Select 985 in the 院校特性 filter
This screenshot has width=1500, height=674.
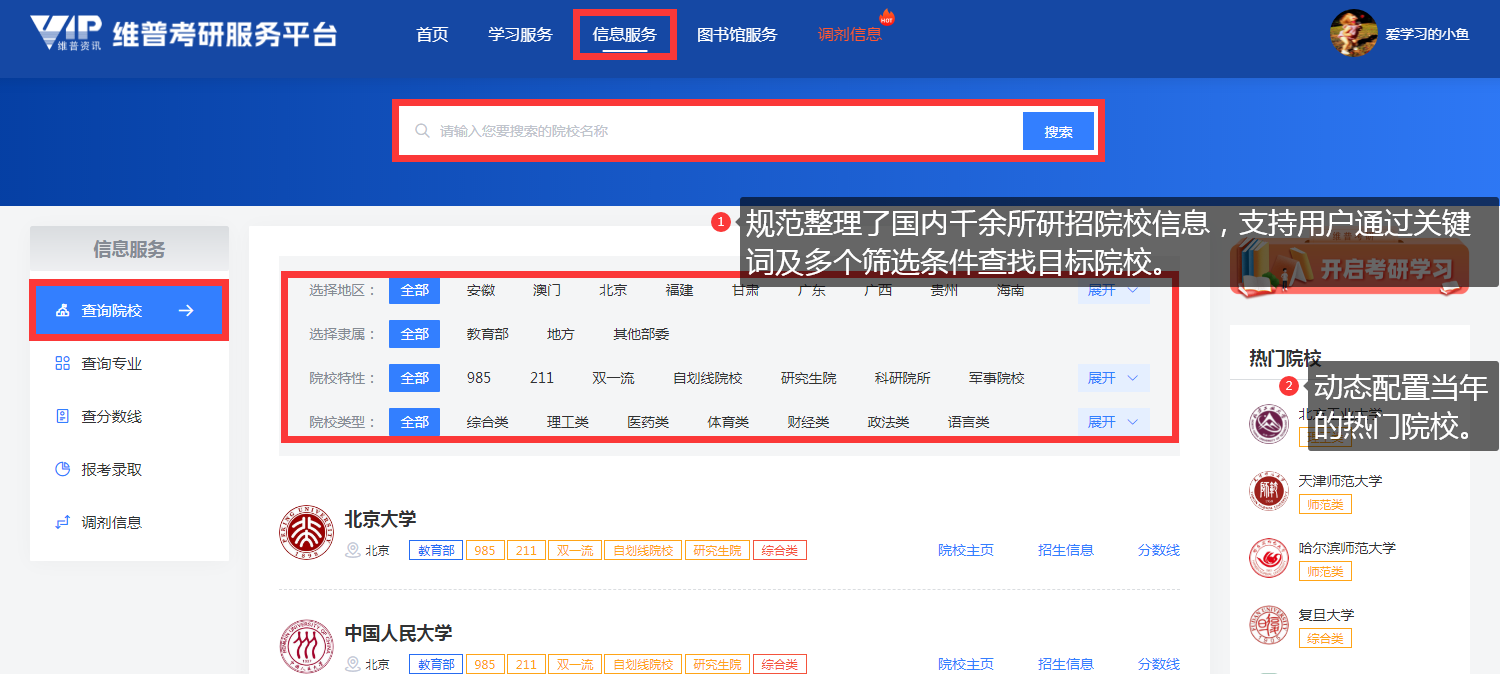479,378
